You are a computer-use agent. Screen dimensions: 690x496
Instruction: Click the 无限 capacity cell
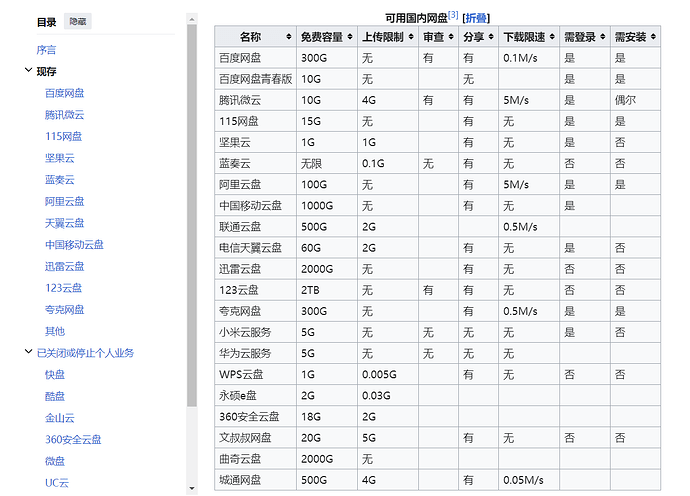pos(327,163)
